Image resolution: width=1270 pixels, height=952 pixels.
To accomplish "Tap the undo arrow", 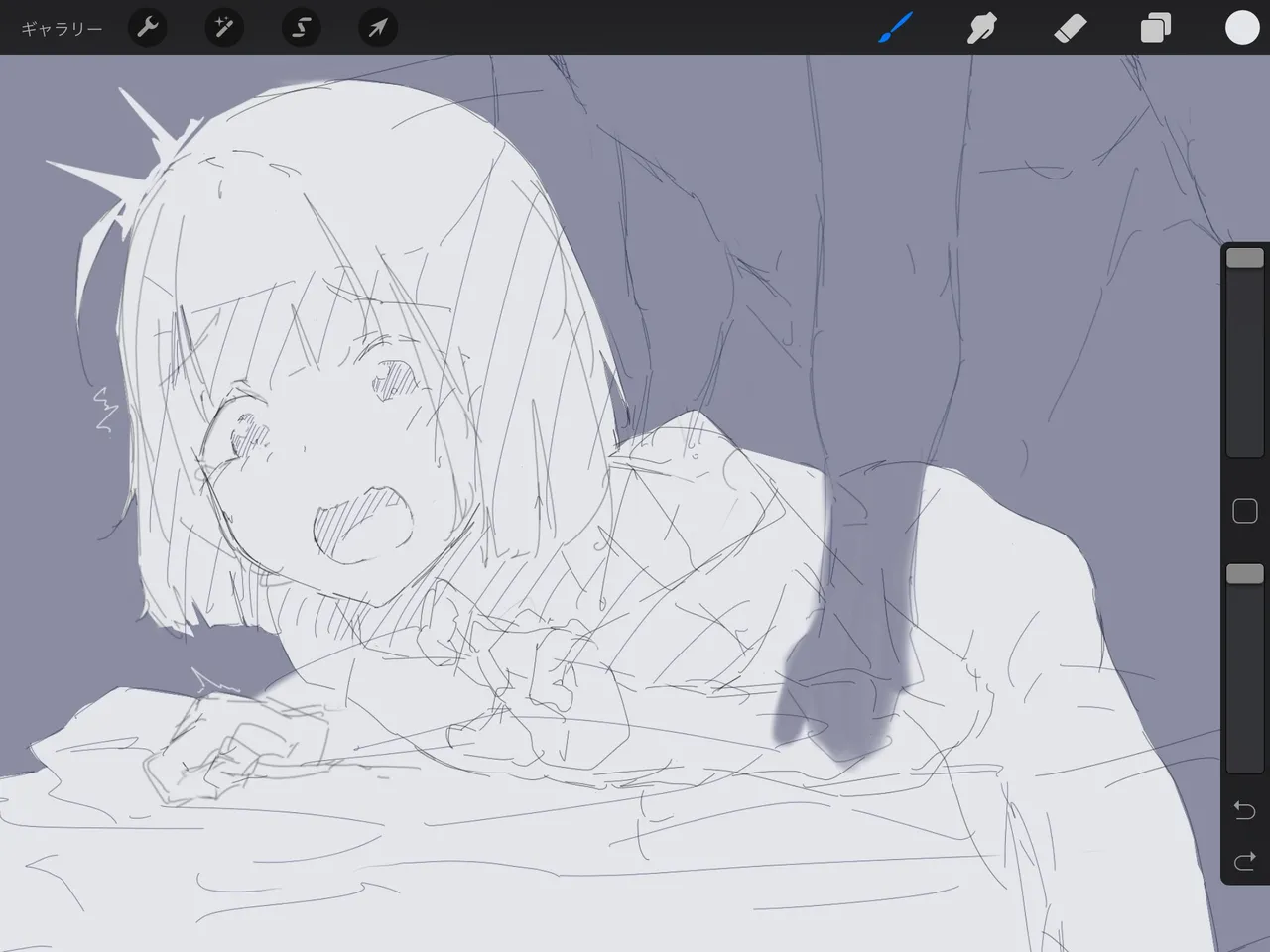I will (1244, 810).
